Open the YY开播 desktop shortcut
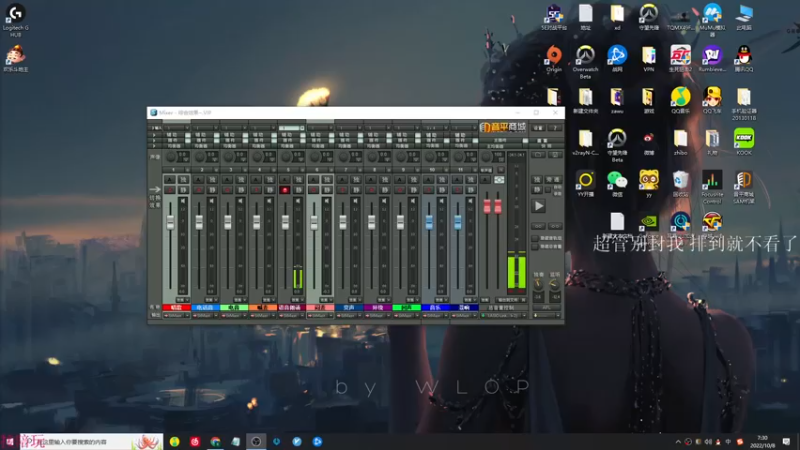Image resolution: width=800 pixels, height=450 pixels. point(585,184)
